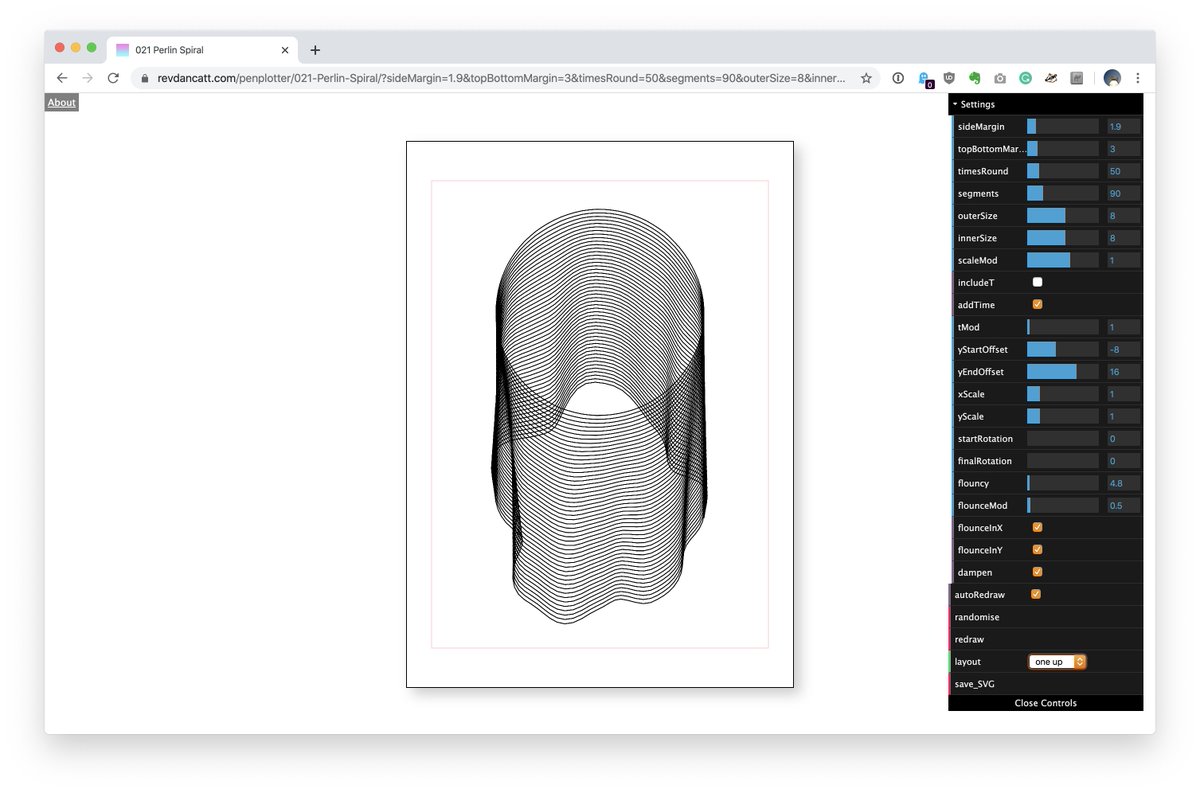Adjust the startRotation slider
This screenshot has height=793, width=1200.
[1063, 438]
